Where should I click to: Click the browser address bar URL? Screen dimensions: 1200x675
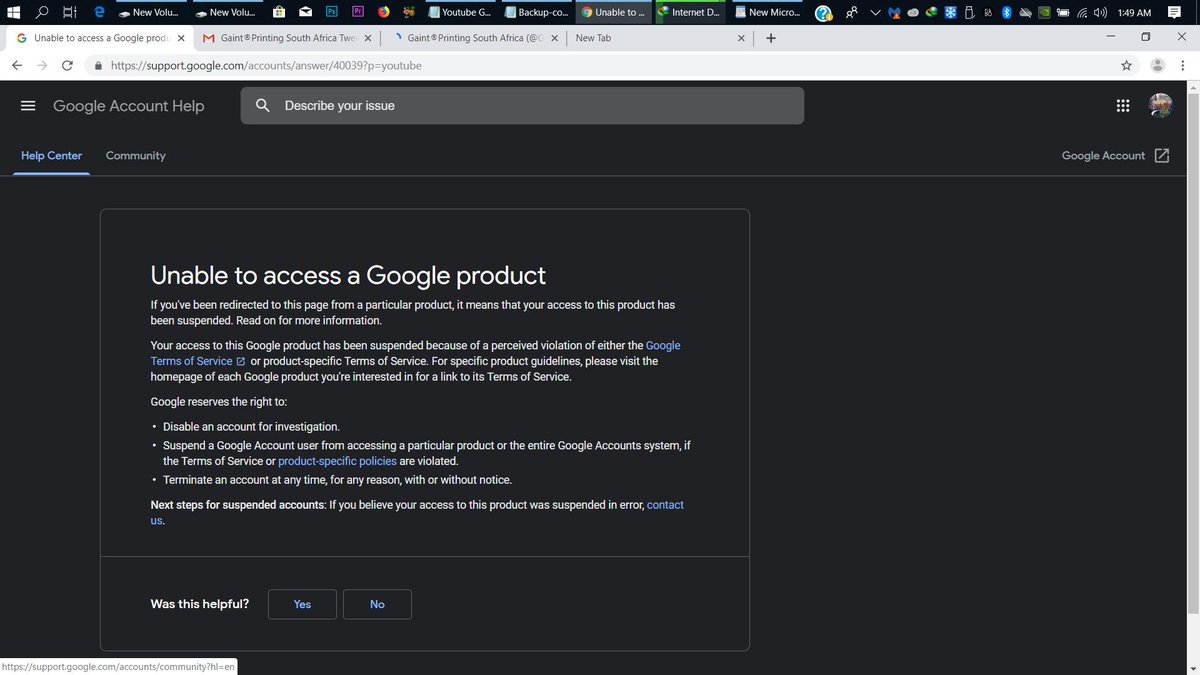point(266,65)
